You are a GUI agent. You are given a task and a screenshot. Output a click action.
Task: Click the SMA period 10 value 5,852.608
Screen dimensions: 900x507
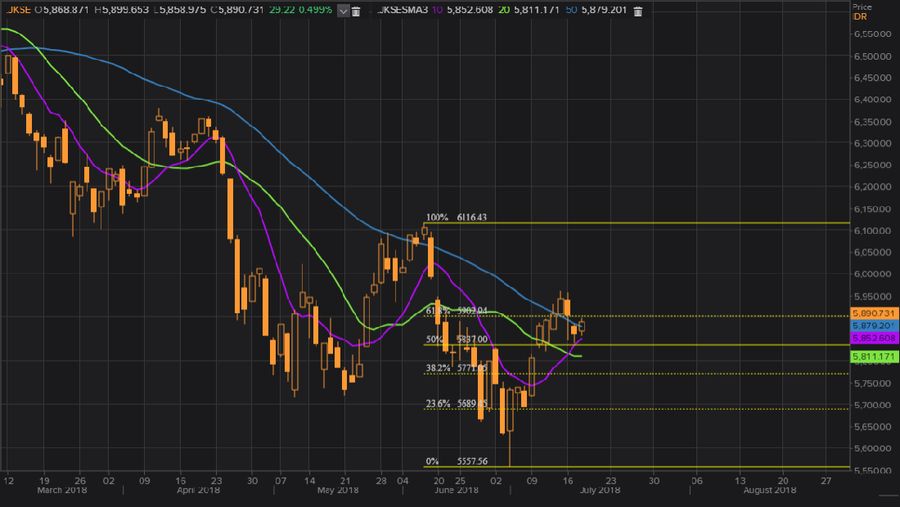coord(469,10)
